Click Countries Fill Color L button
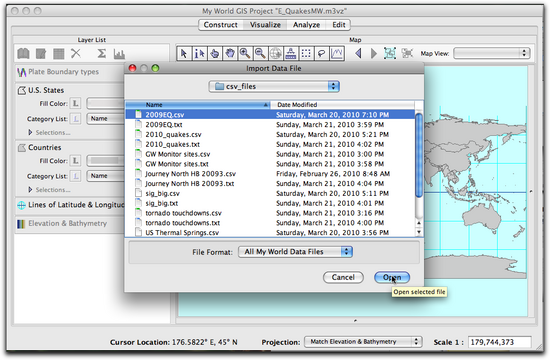The height and width of the screenshot is (360, 550). click(x=75, y=161)
